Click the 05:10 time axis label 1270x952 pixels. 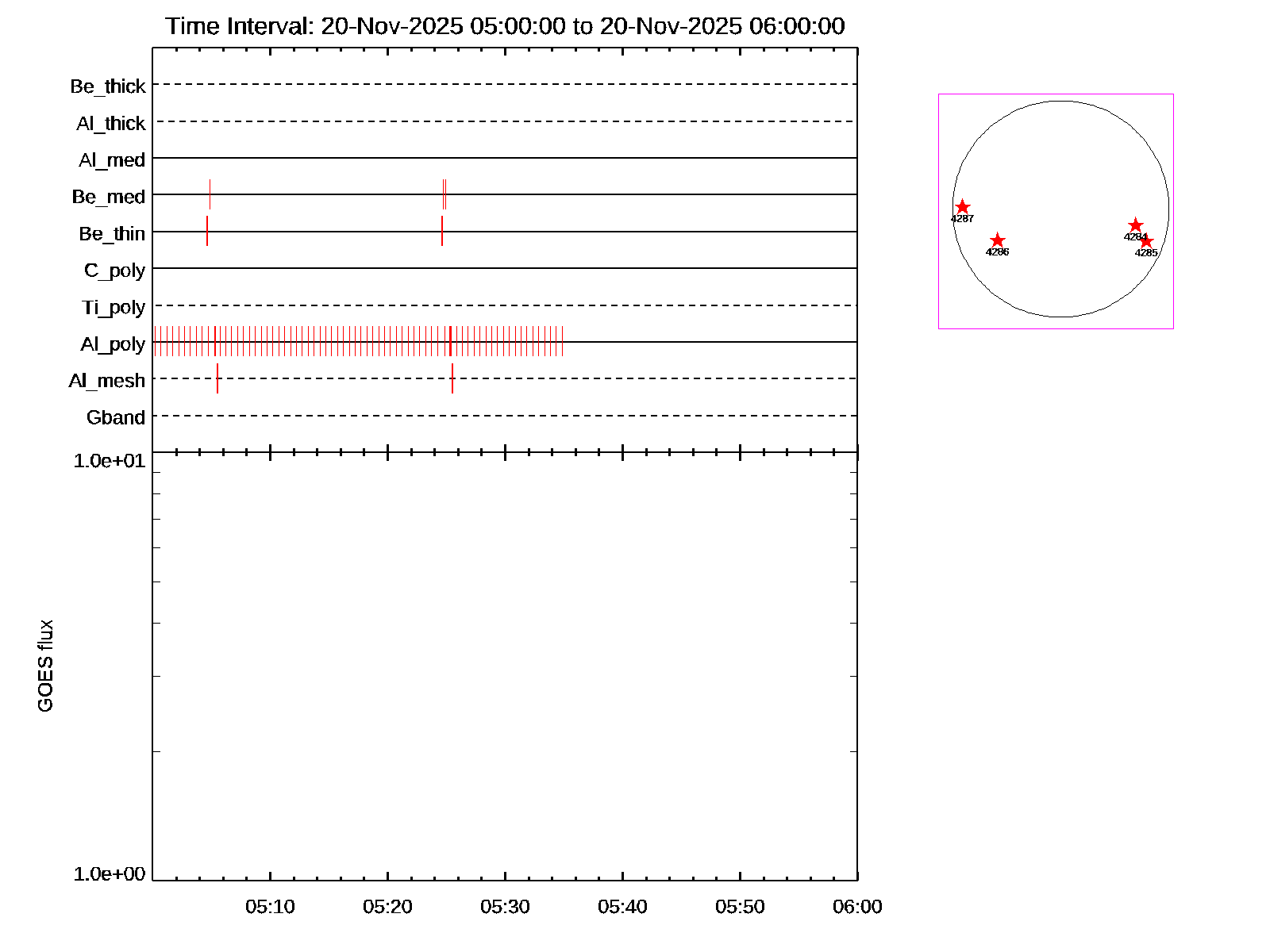pos(270,907)
